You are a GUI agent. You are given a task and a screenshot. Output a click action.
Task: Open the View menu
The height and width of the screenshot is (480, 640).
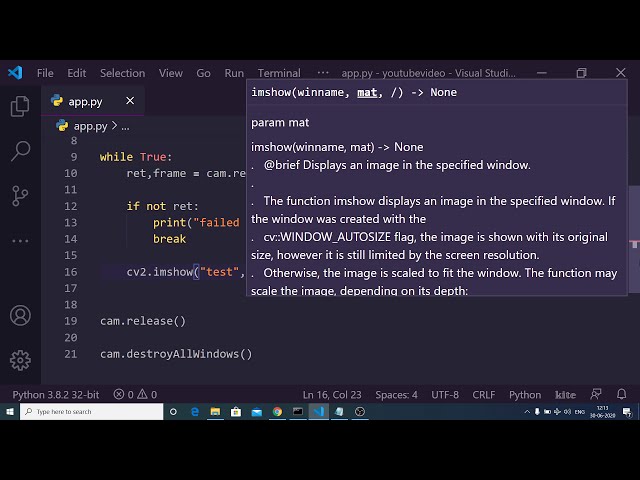click(x=171, y=73)
